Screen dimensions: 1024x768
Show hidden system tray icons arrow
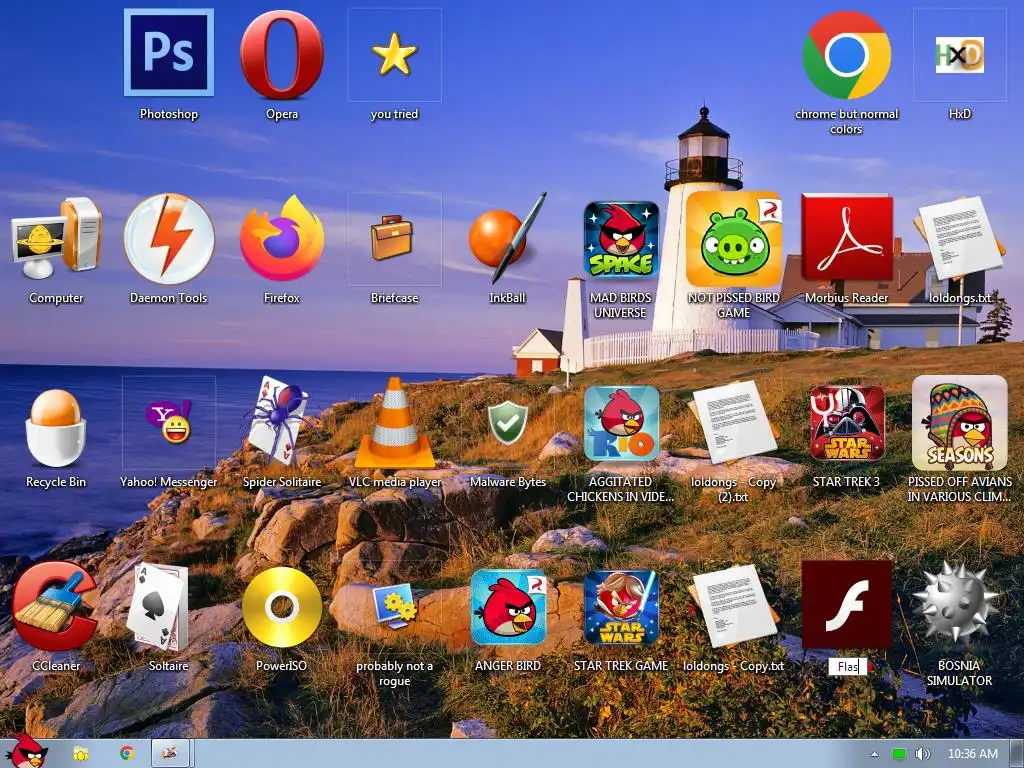(x=874, y=754)
